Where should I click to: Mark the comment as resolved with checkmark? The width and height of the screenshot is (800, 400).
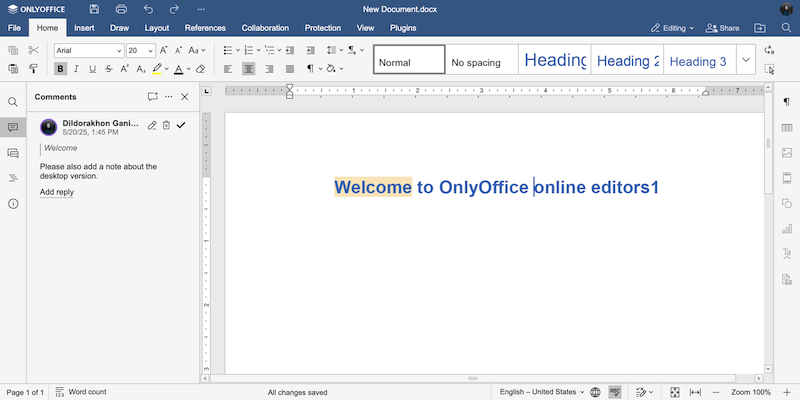coord(181,125)
